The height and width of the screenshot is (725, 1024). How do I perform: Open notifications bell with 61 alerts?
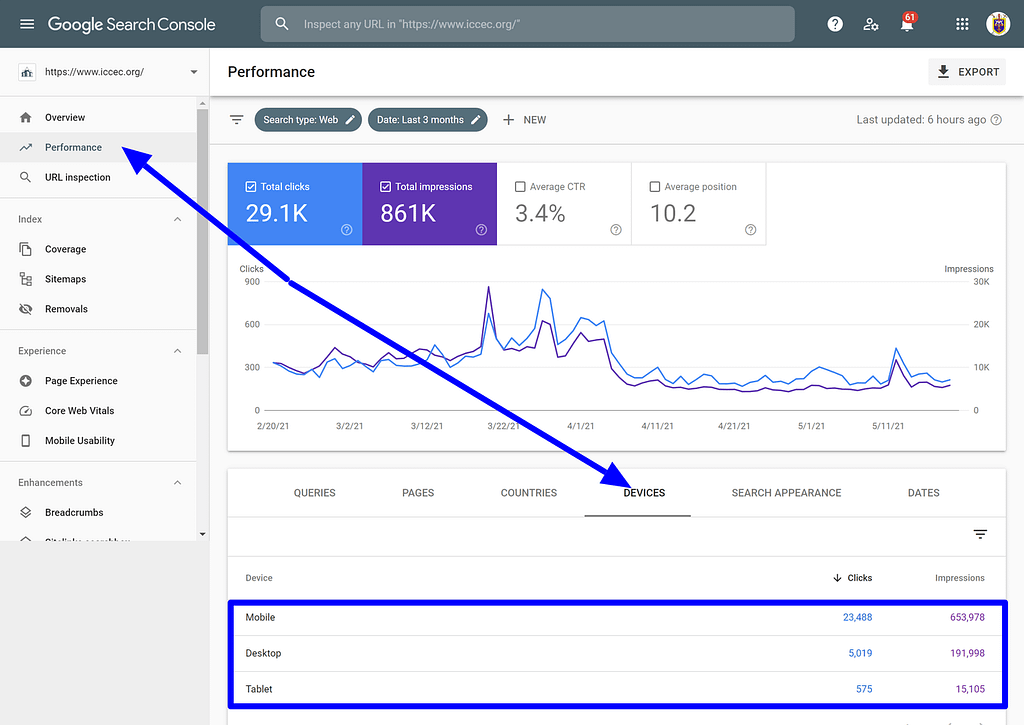pos(907,24)
